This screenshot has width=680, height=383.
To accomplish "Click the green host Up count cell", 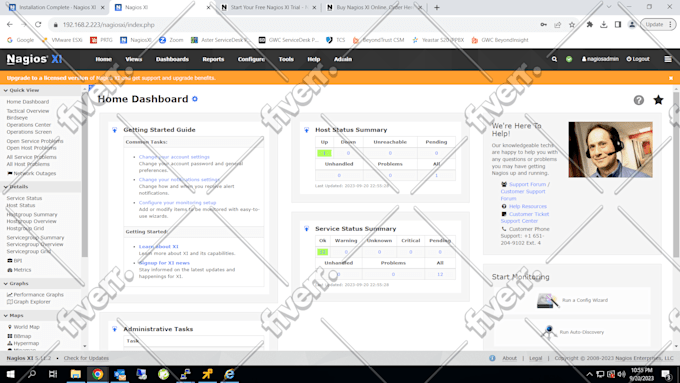I will [x=324, y=153].
